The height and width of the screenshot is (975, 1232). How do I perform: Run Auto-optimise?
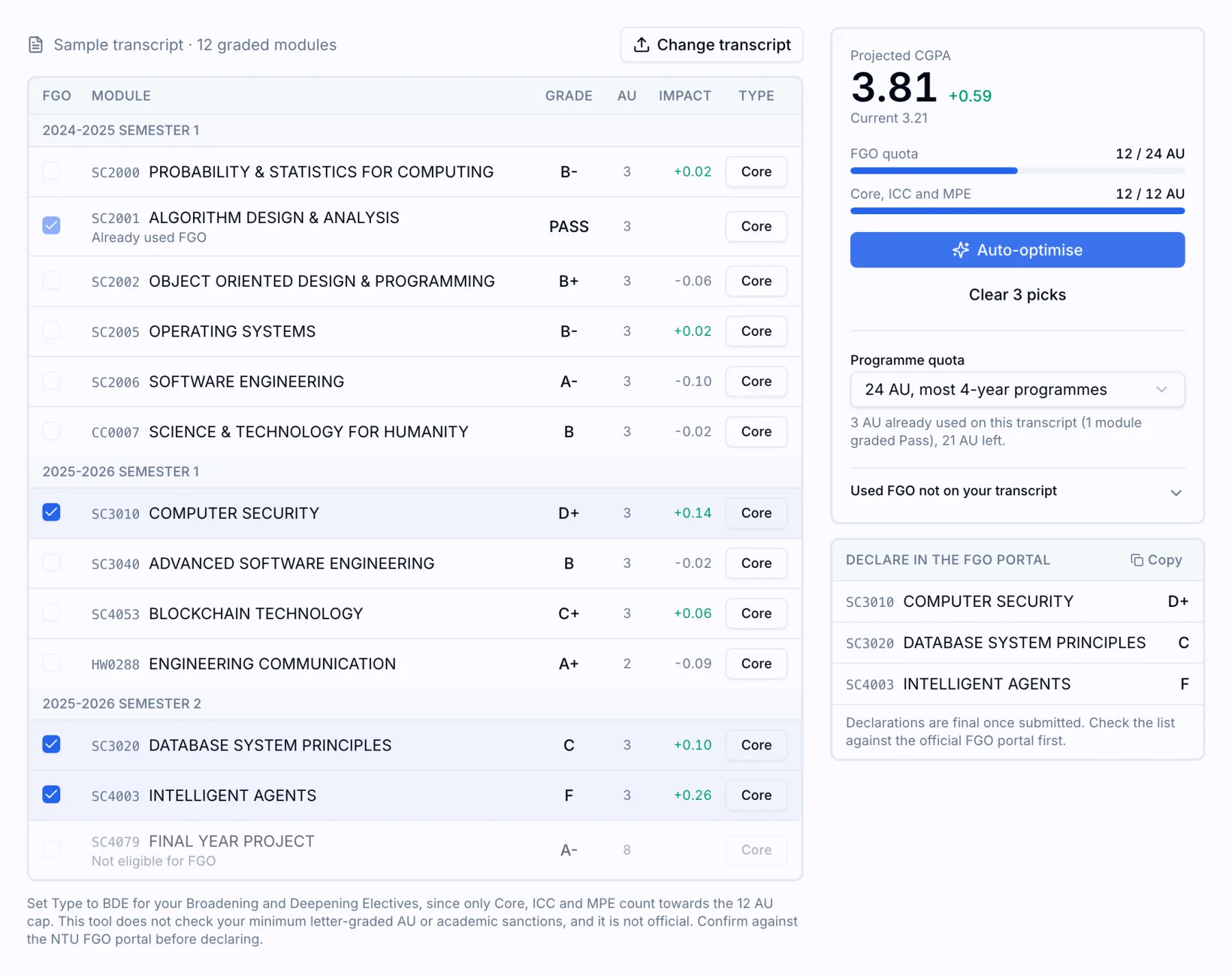coord(1017,250)
